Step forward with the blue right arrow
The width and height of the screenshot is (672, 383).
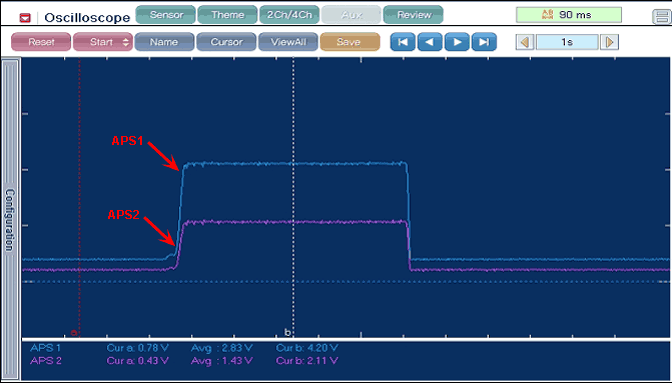(457, 42)
